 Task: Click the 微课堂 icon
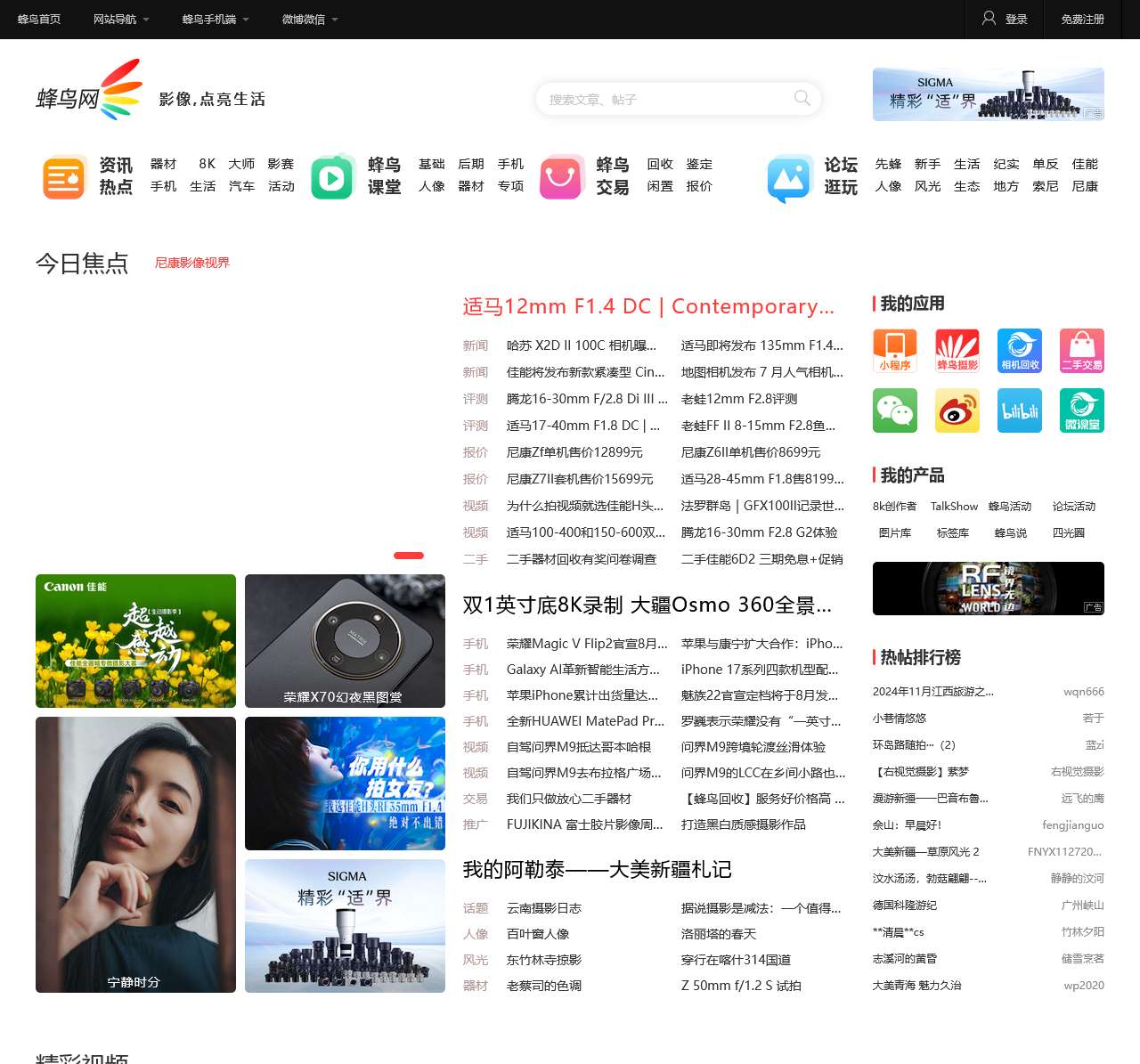tap(1081, 410)
